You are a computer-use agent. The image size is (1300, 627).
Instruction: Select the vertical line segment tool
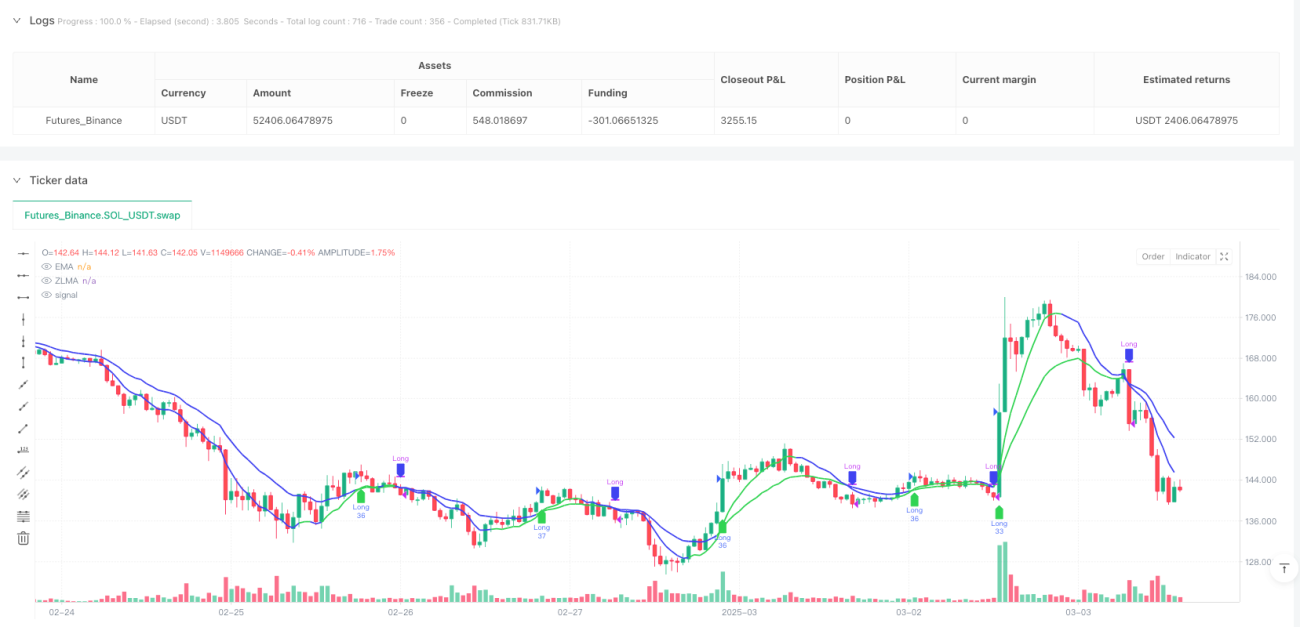[x=24, y=362]
